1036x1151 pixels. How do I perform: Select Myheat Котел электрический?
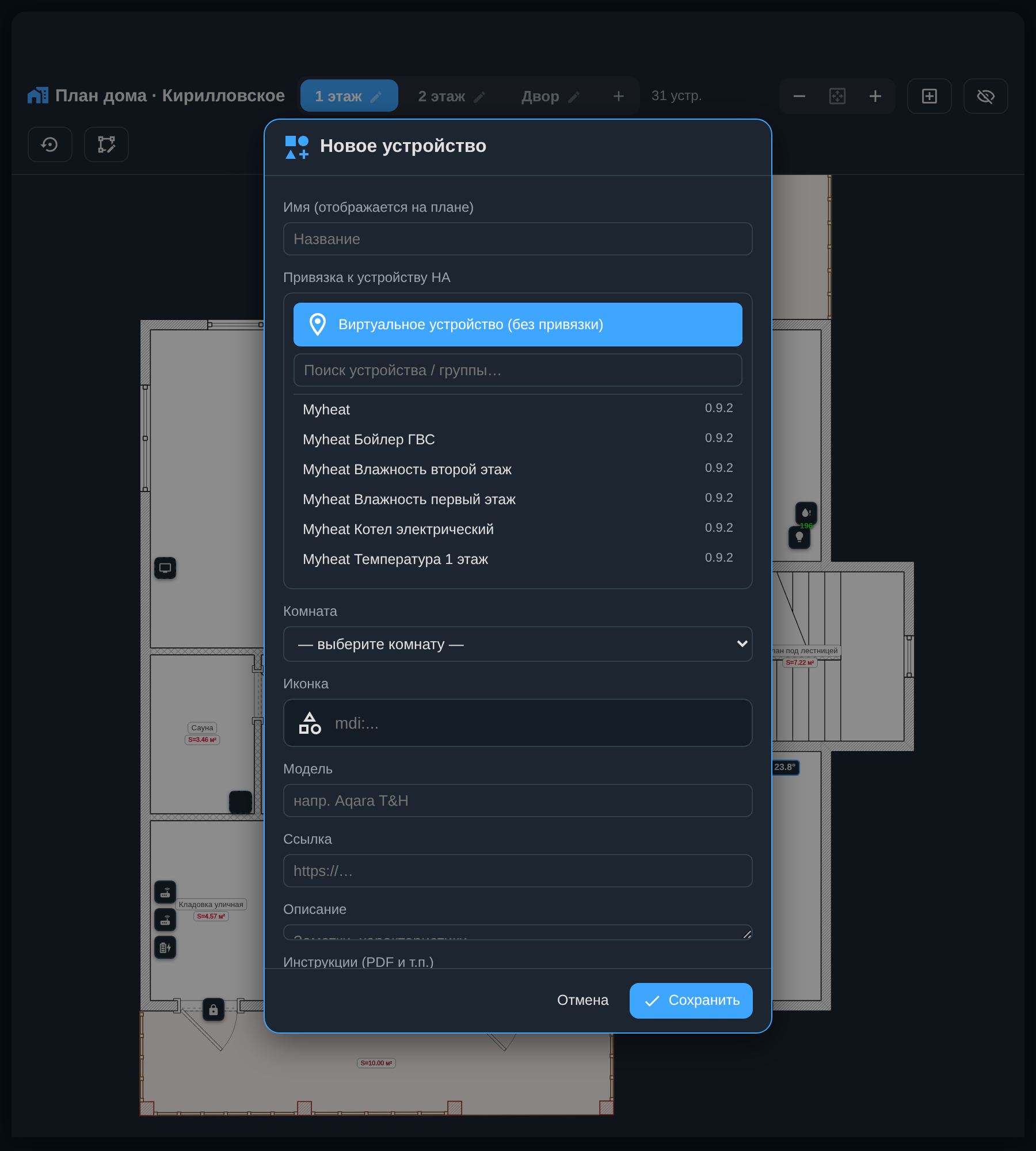[x=518, y=529]
